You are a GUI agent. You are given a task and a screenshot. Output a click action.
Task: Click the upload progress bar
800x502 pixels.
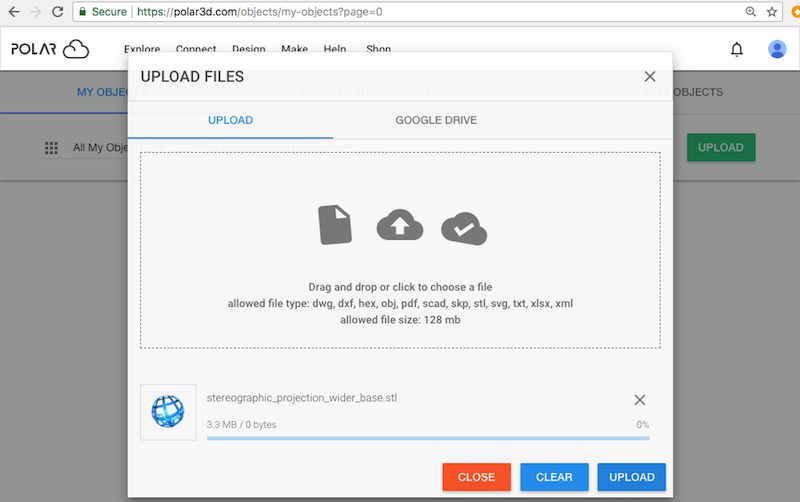click(x=428, y=438)
